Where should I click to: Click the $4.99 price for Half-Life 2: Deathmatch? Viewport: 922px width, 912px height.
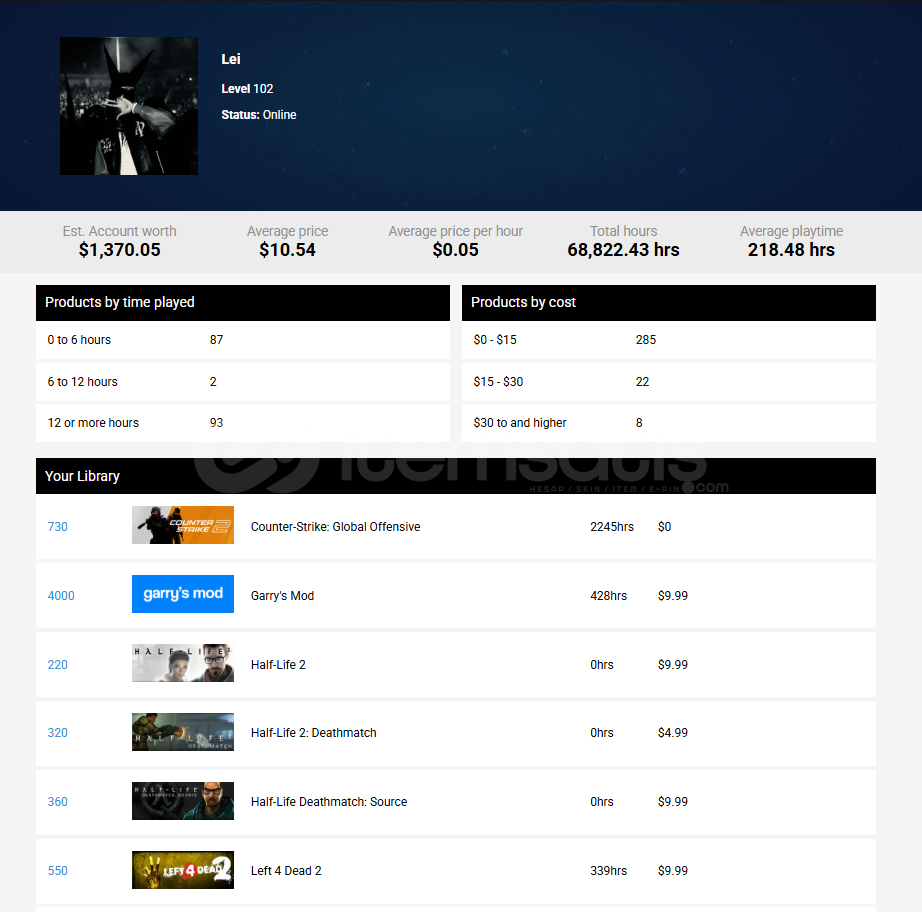pyautogui.click(x=673, y=733)
